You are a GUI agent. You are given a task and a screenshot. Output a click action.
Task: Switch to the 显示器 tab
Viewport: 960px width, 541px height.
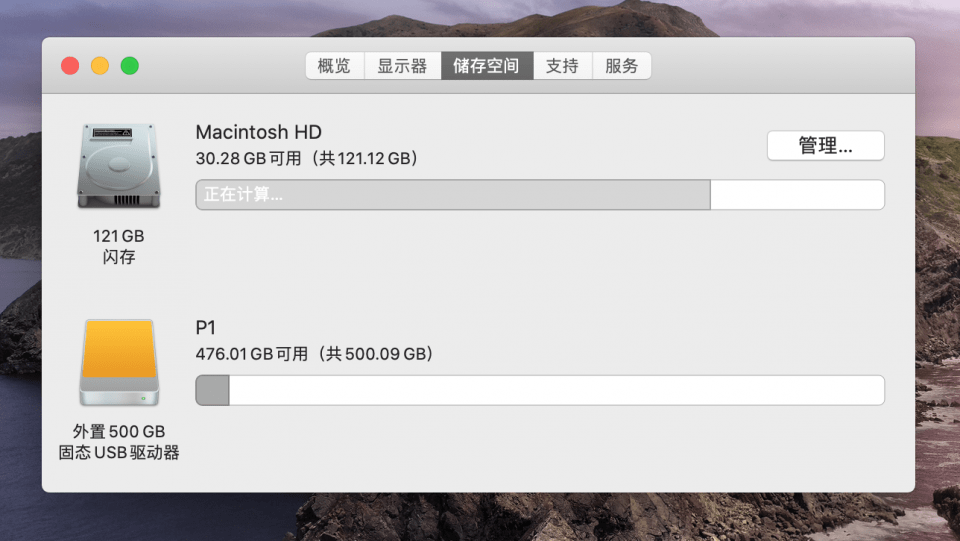tap(402, 65)
